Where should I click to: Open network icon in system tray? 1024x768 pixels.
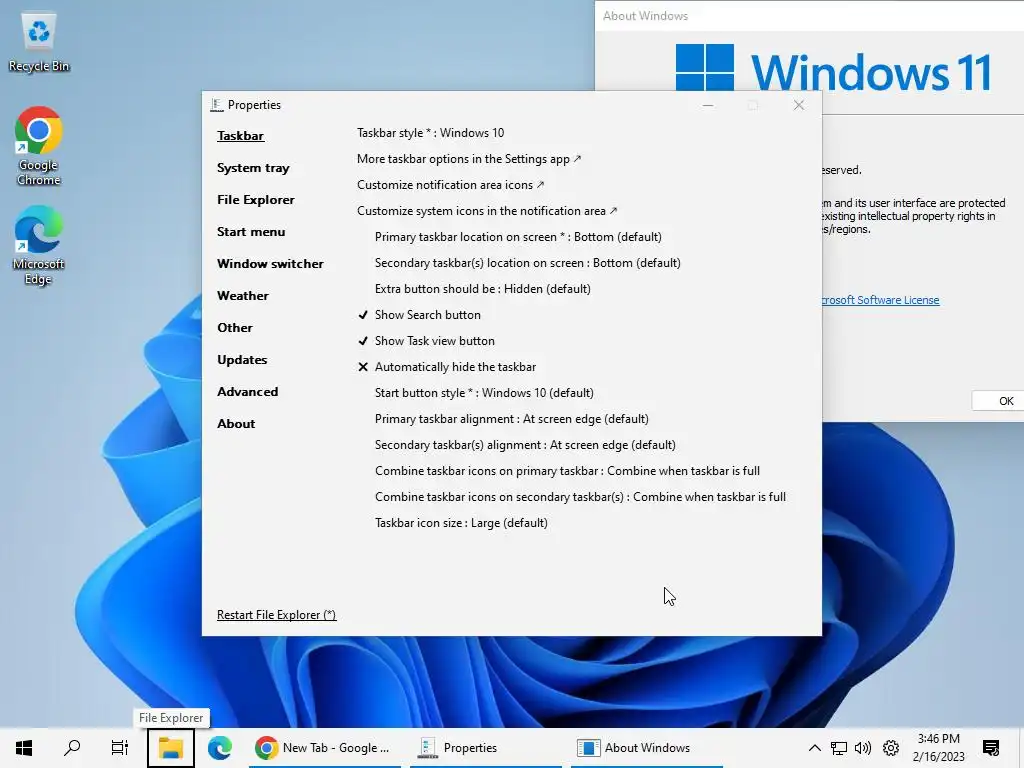(839, 748)
